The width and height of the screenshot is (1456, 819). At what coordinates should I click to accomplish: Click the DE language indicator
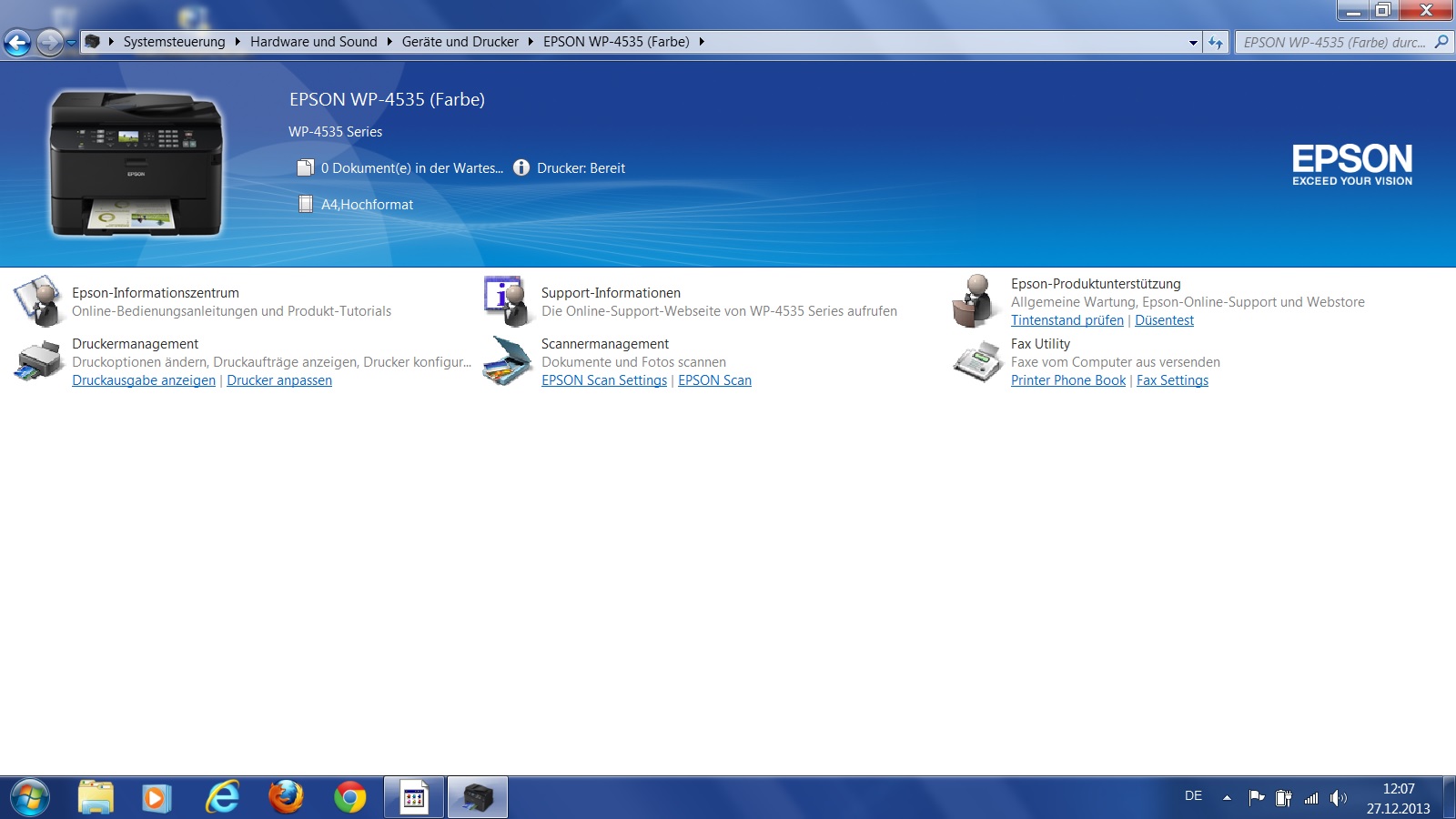tap(1193, 796)
